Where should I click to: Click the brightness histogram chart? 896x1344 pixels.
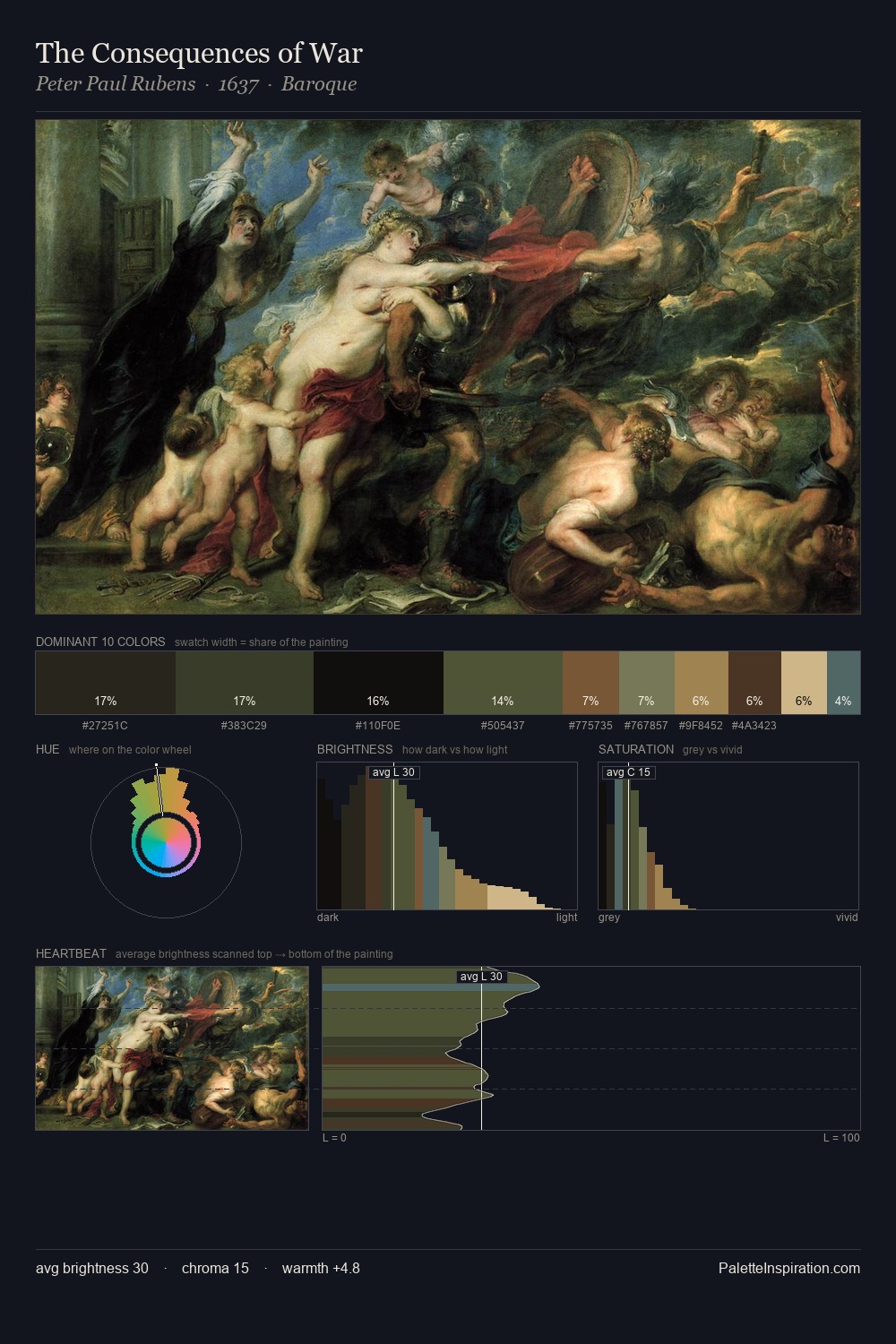click(x=447, y=836)
